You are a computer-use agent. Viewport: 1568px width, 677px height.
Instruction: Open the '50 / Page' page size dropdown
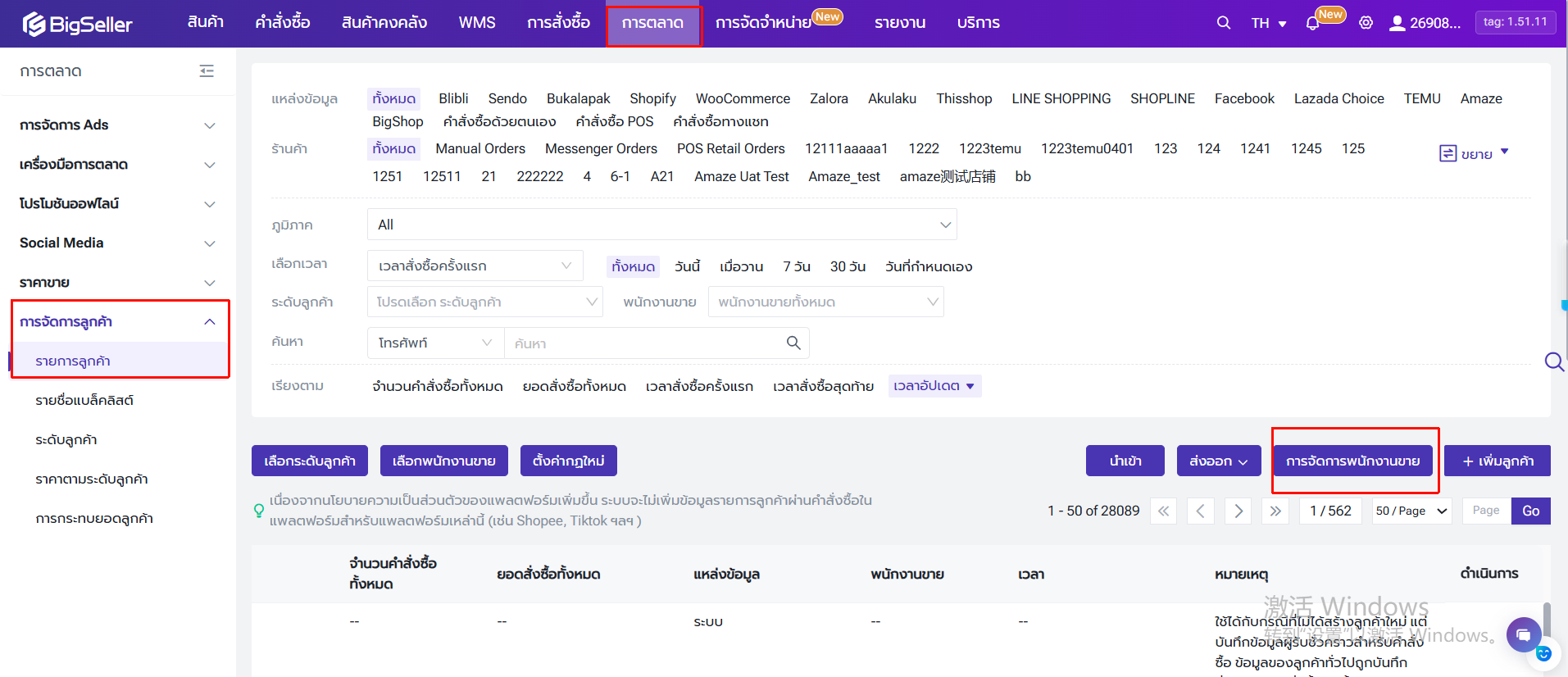[x=1411, y=511]
